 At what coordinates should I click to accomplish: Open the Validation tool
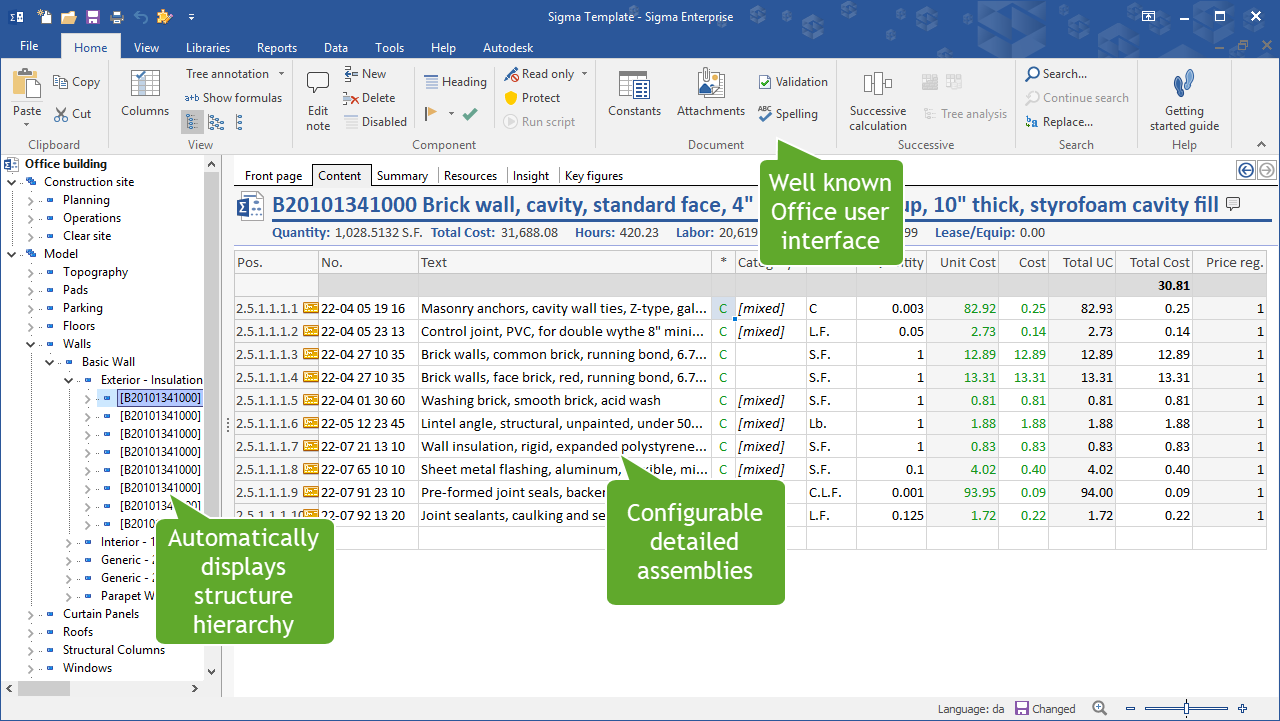coord(792,81)
